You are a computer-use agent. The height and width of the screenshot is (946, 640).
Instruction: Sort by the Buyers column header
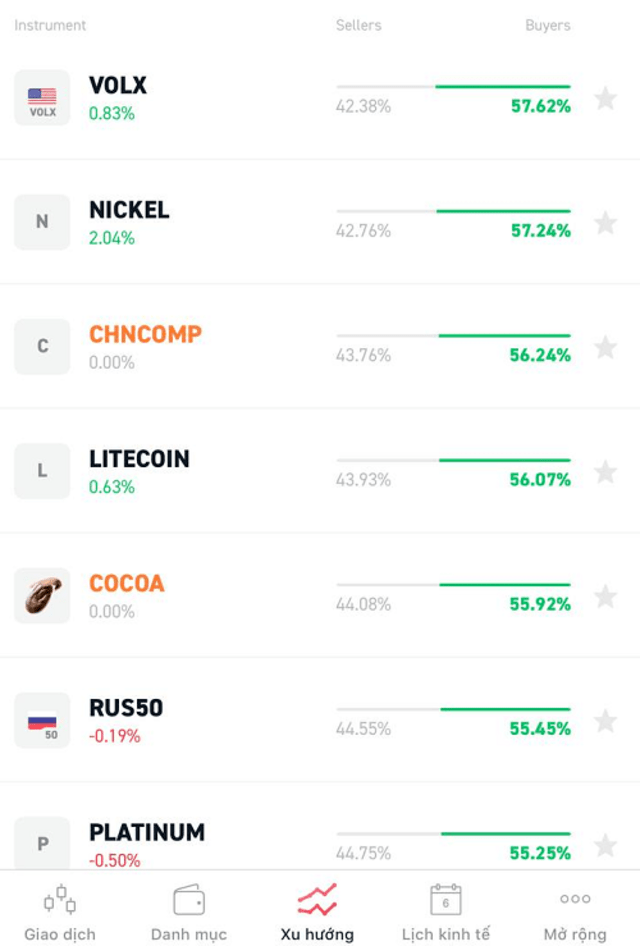(548, 25)
